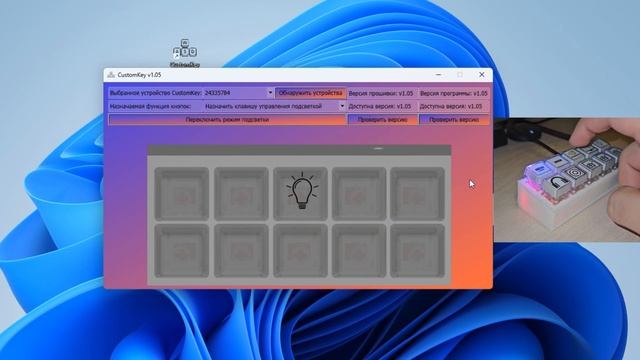This screenshot has height=360, width=640.
Task: Click the Назначаемая функция кнопок label
Action: pos(150,106)
